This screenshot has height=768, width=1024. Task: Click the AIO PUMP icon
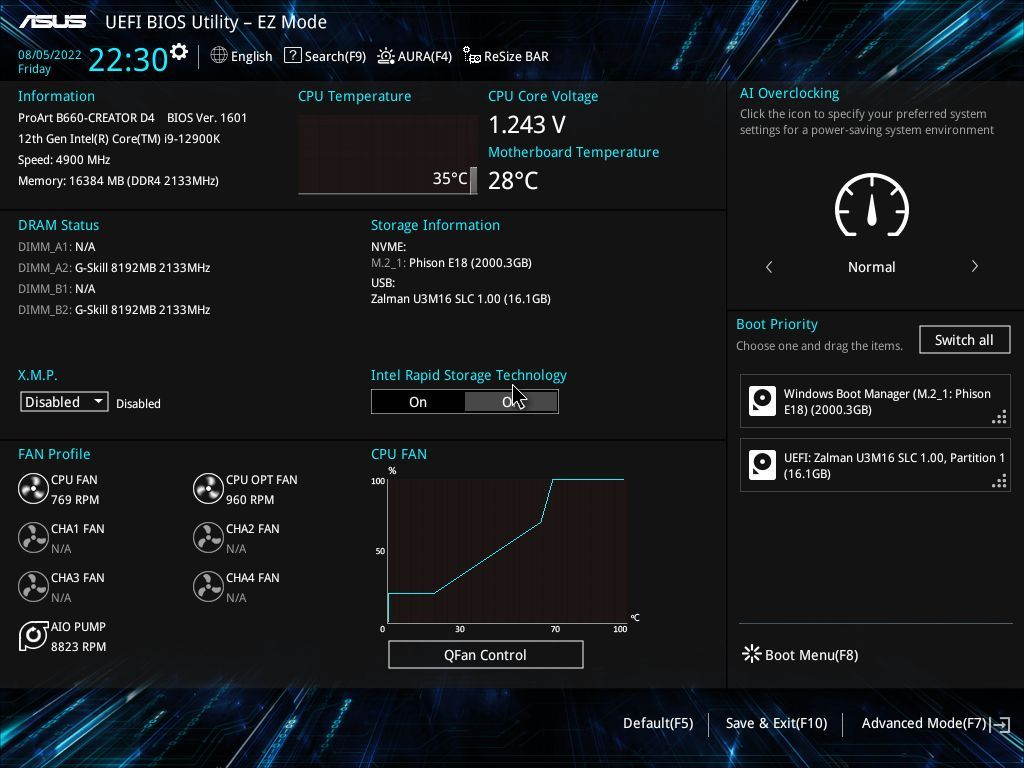pyautogui.click(x=33, y=635)
